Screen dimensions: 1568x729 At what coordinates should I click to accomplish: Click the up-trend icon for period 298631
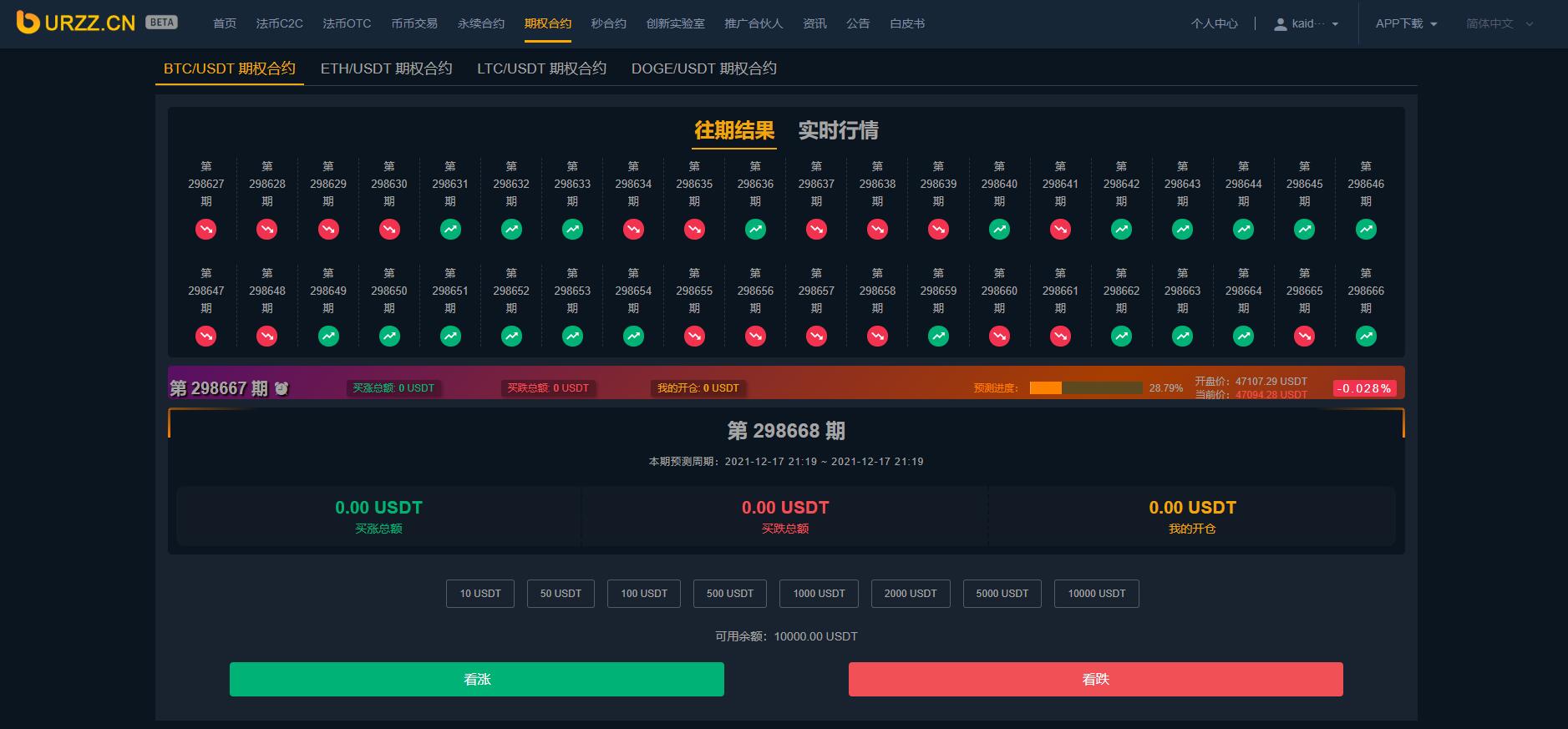[x=450, y=229]
